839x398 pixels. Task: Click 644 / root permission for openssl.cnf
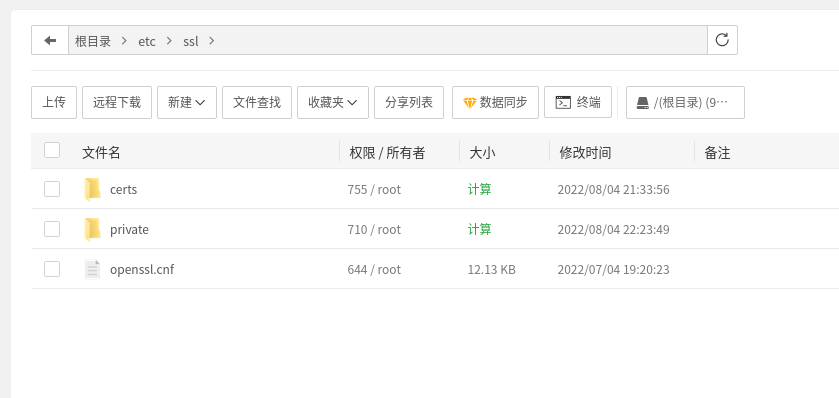[374, 269]
